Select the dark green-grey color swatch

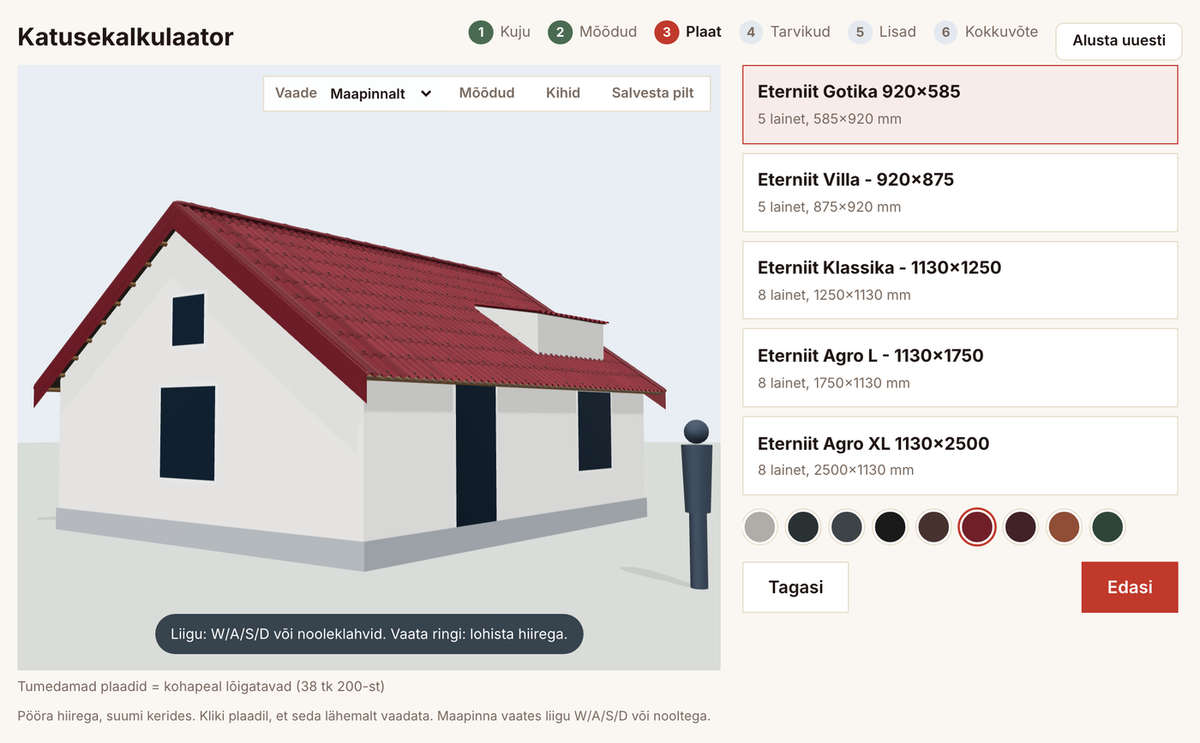tap(803, 527)
